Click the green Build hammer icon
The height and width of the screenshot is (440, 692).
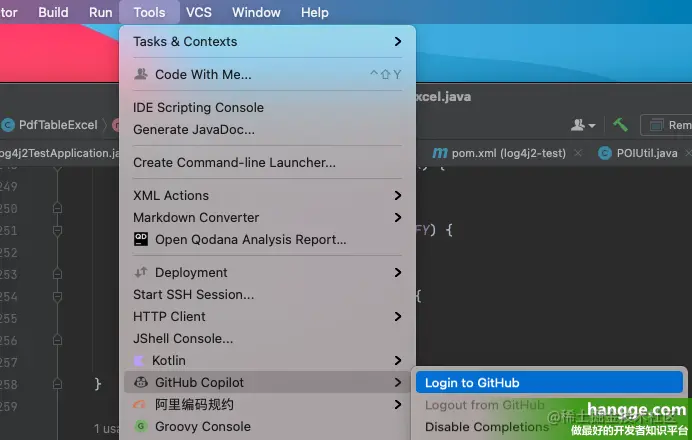tap(620, 125)
